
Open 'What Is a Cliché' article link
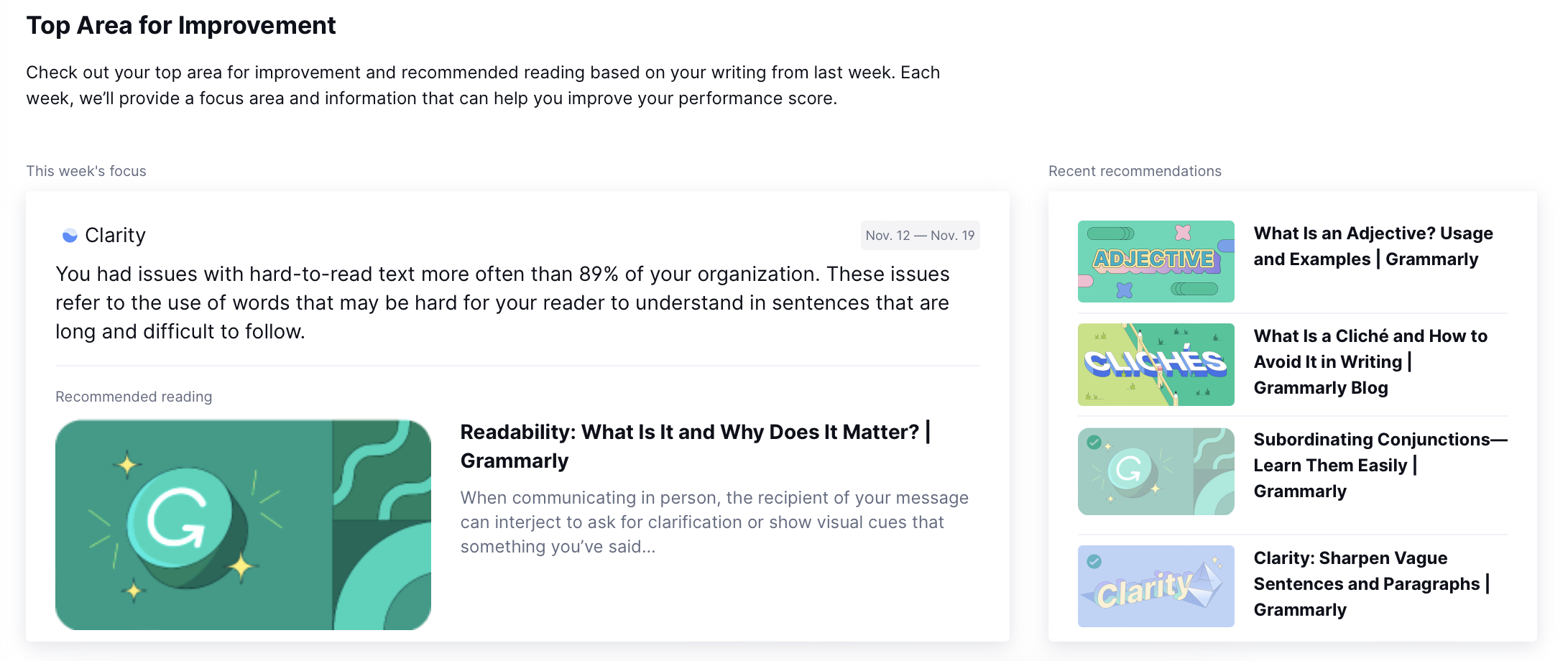click(1370, 362)
